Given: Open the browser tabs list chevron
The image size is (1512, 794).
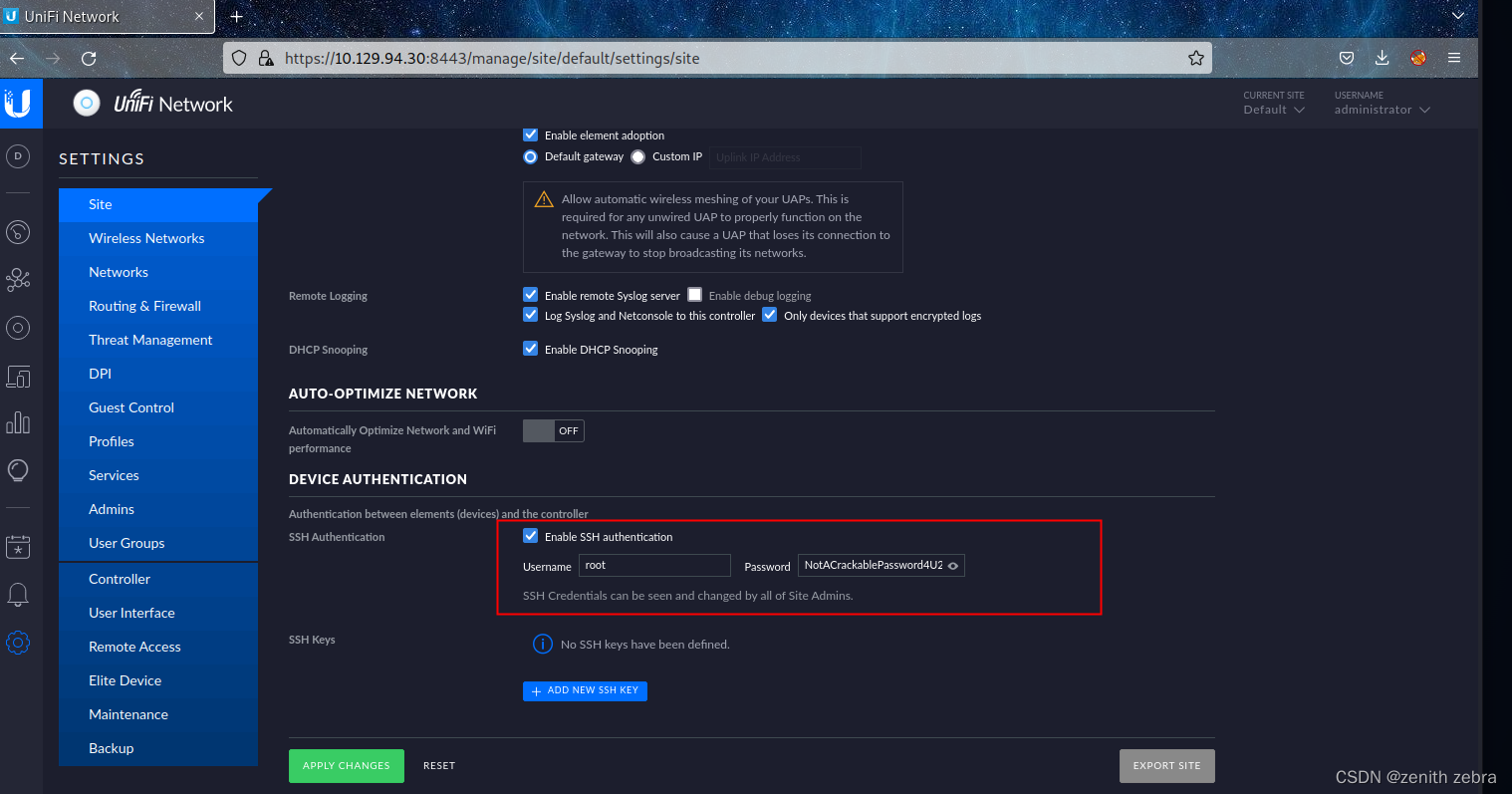Looking at the screenshot, I should 1459,16.
